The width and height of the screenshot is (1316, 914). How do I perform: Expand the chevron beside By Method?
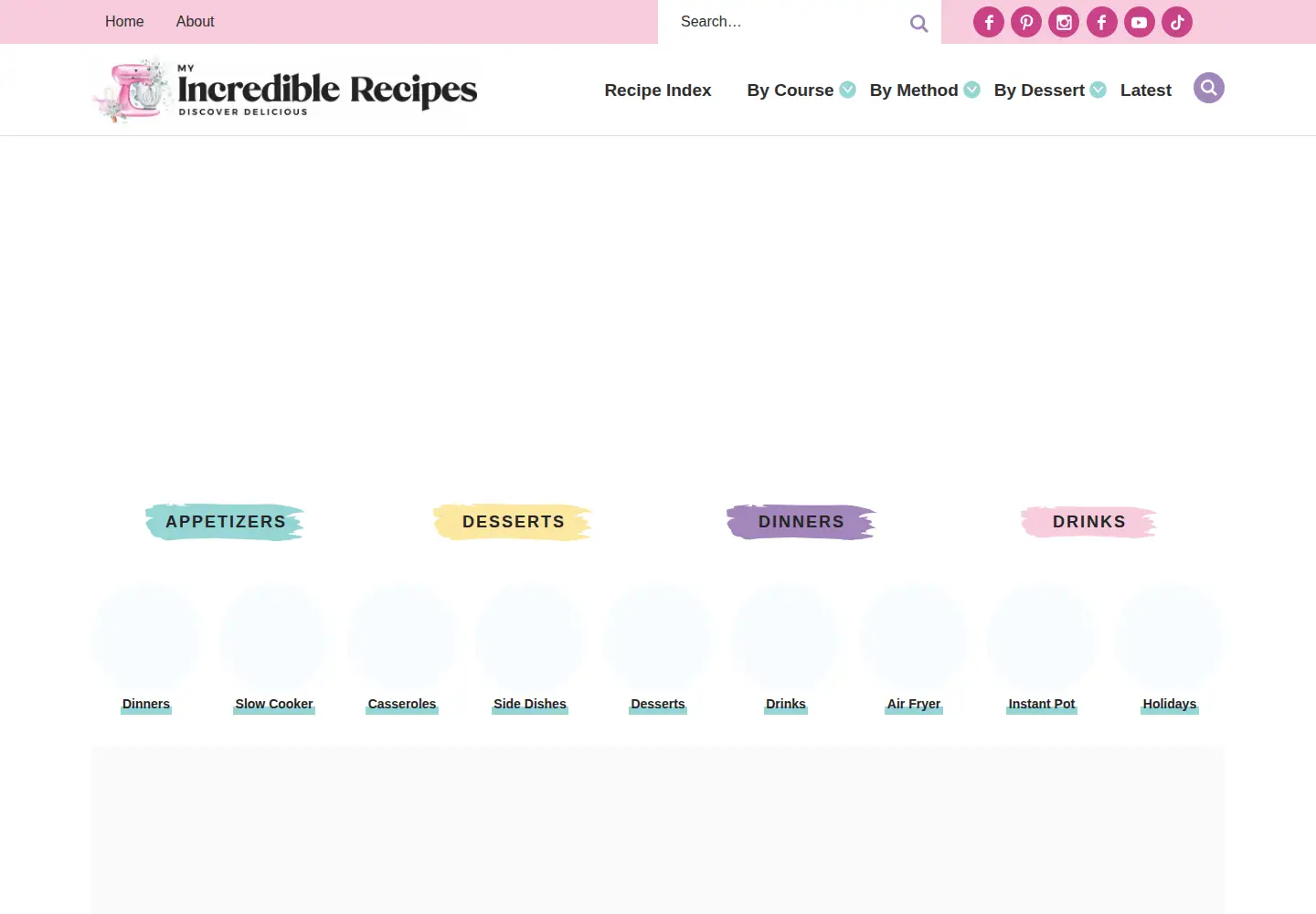[x=972, y=90]
